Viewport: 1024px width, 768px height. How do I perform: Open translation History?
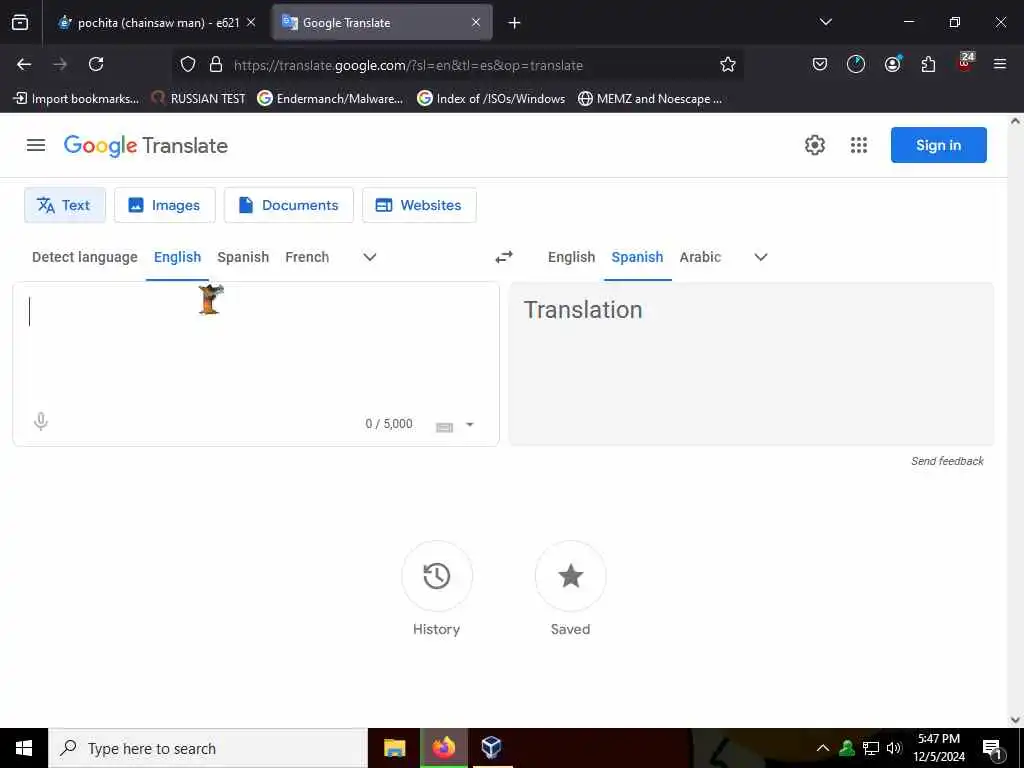coord(436,576)
